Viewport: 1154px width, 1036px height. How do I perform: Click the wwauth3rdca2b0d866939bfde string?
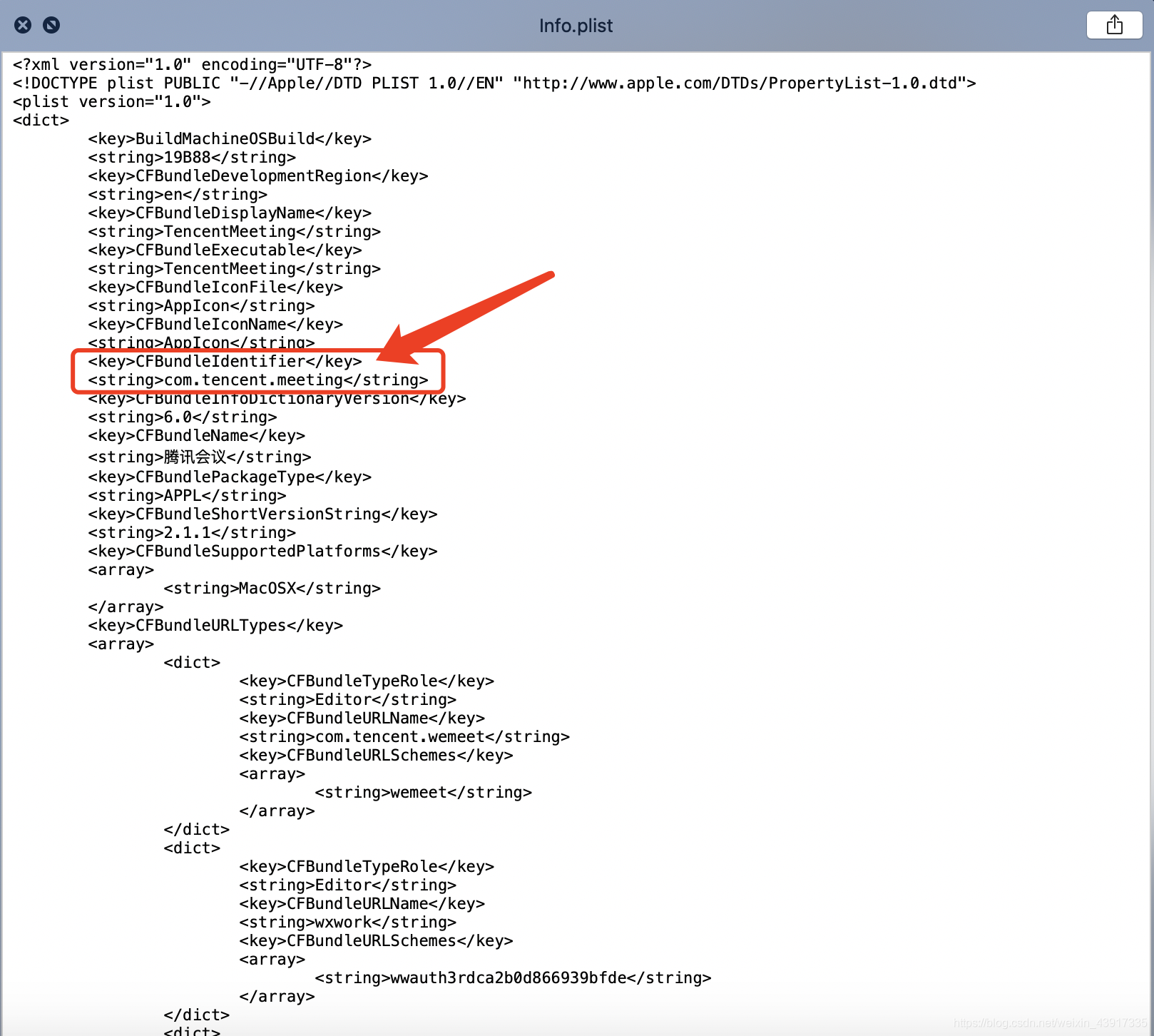pyautogui.click(x=514, y=977)
